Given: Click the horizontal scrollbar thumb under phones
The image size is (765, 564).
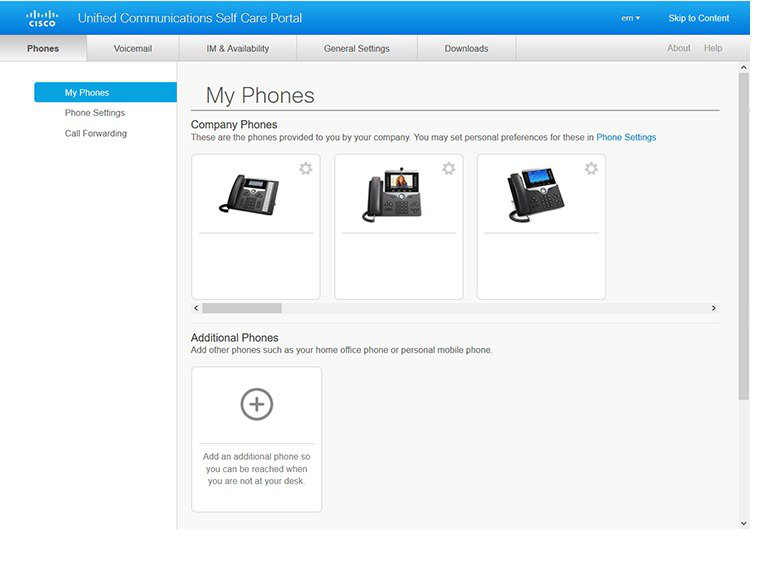Looking at the screenshot, I should pos(242,308).
